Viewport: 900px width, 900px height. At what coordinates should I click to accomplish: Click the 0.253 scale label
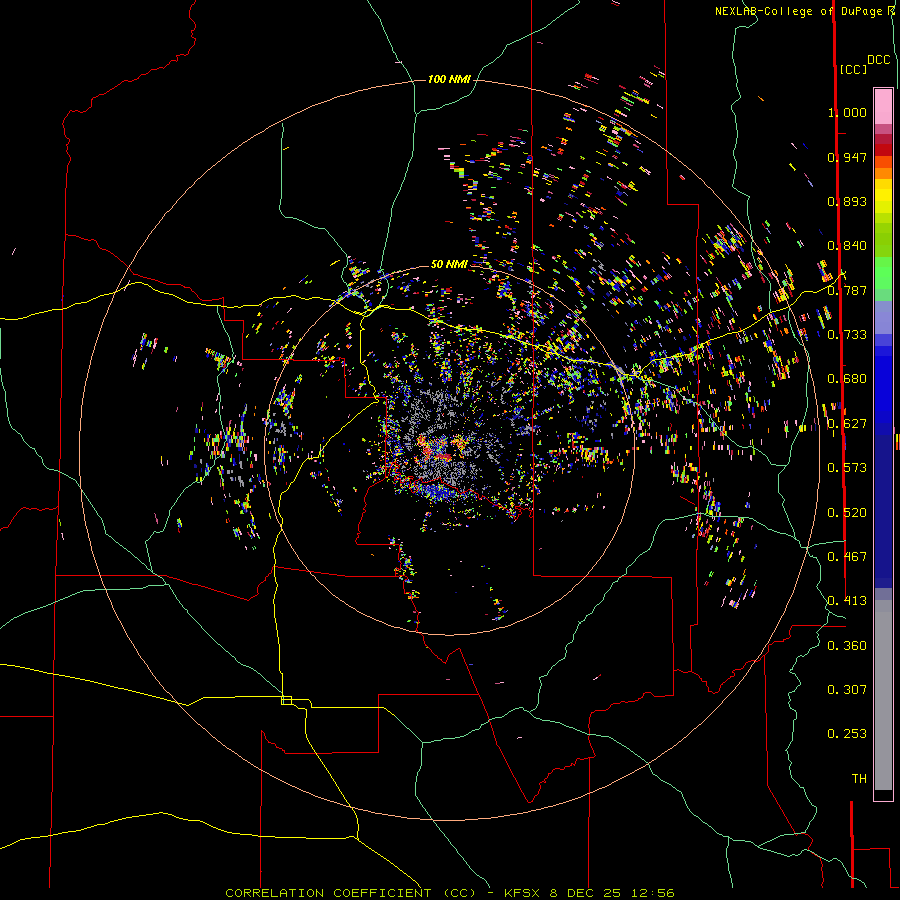[847, 734]
